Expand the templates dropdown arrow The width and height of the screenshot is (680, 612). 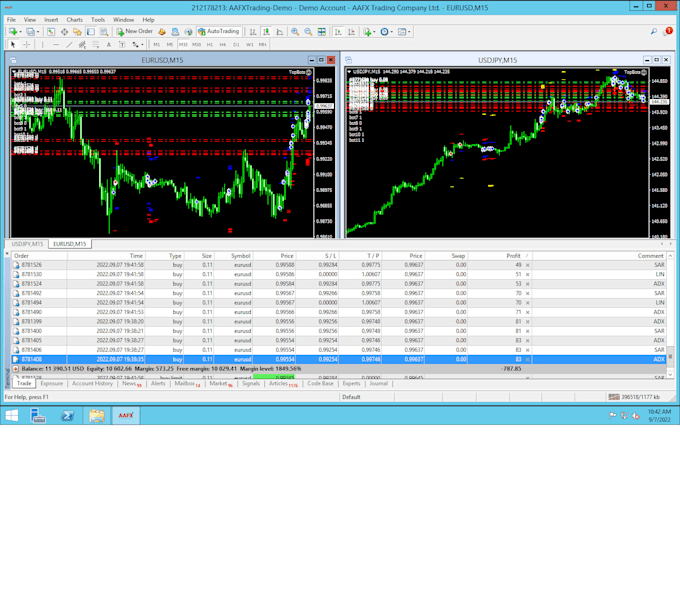pos(409,32)
